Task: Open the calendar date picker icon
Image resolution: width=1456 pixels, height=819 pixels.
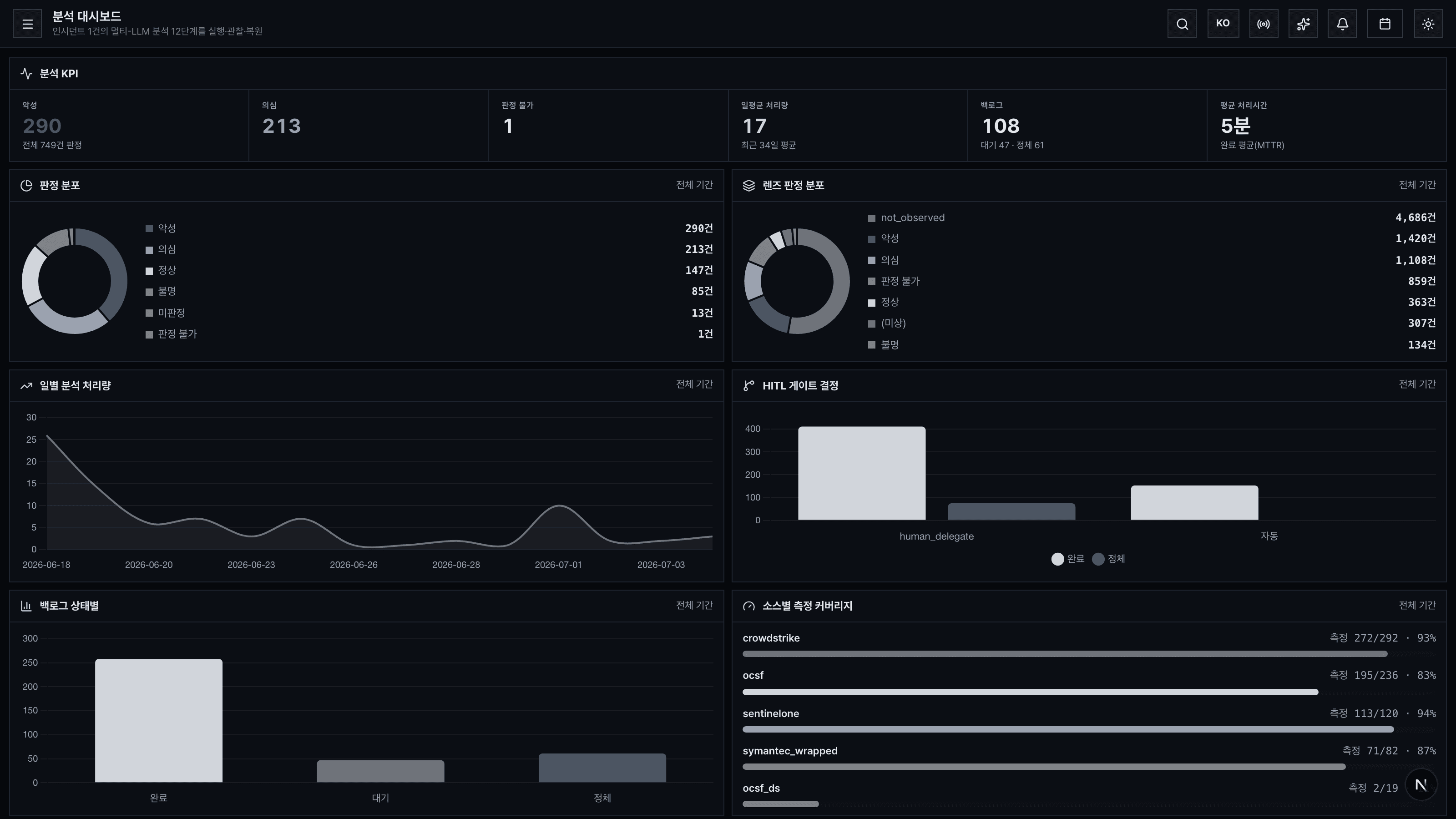Action: tap(1385, 24)
